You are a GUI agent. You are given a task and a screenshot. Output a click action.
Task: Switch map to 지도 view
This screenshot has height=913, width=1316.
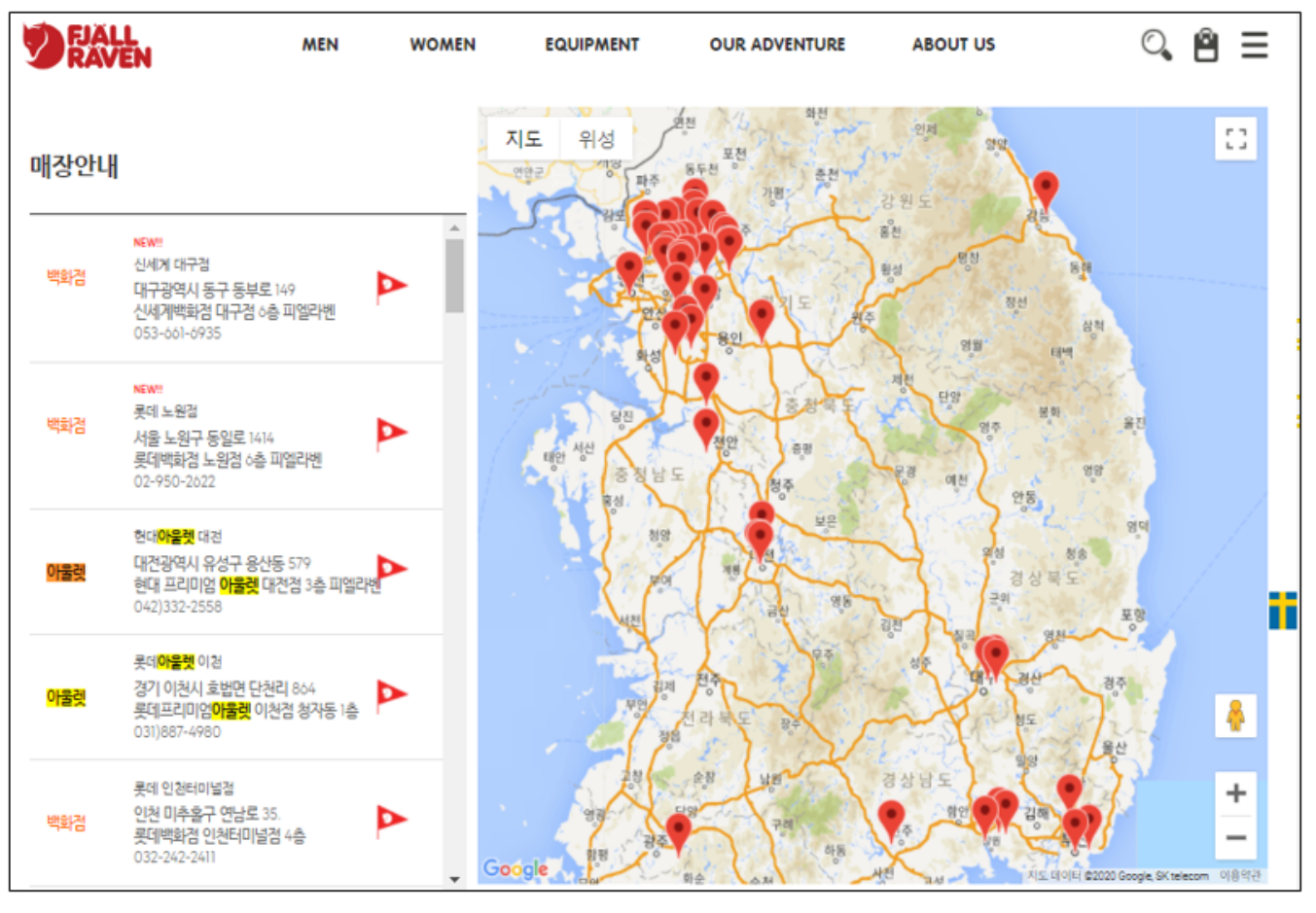click(x=523, y=139)
